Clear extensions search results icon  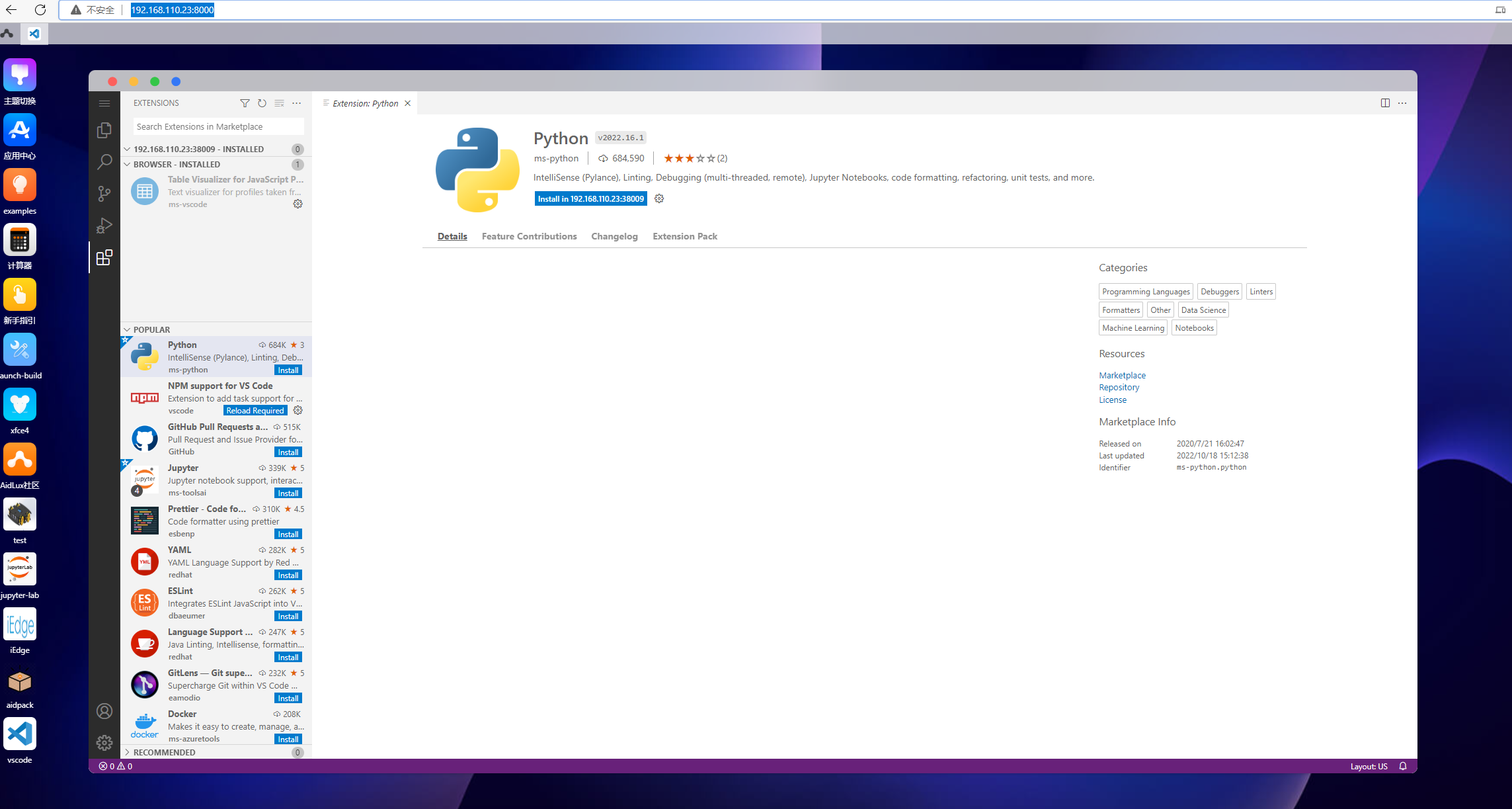279,103
